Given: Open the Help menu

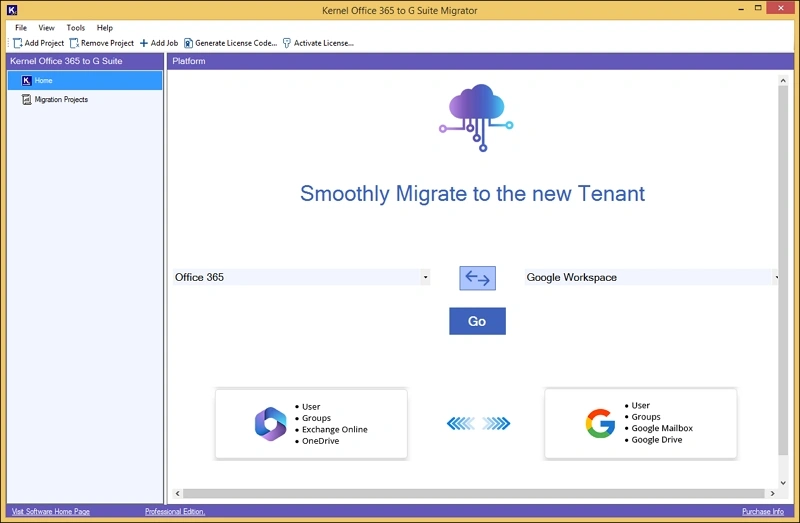Looking at the screenshot, I should tap(105, 28).
